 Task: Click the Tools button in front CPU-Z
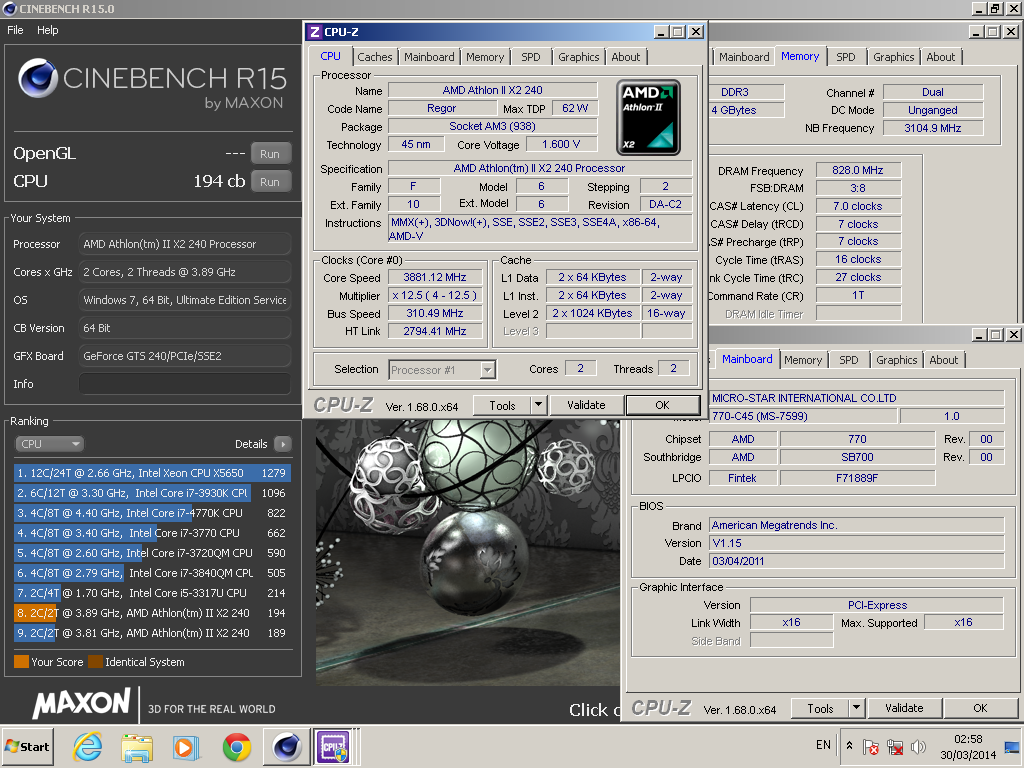coord(502,406)
